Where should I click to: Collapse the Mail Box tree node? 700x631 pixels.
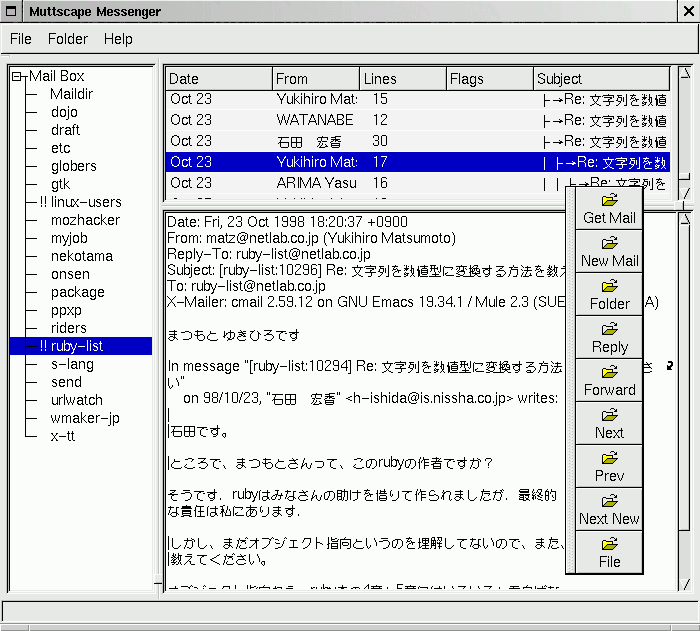[x=17, y=77]
